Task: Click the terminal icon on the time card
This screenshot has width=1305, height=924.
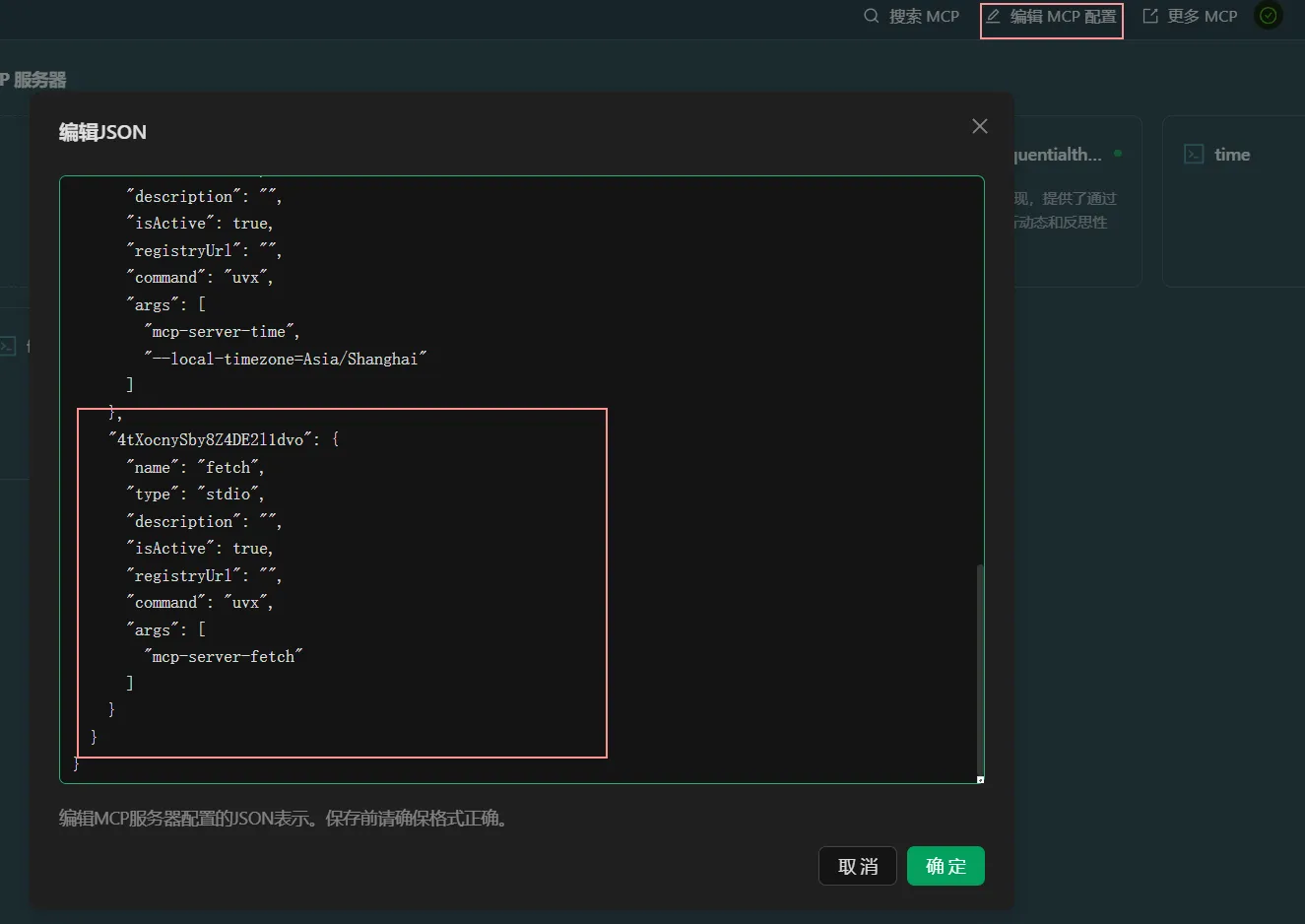Action: coord(1194,155)
